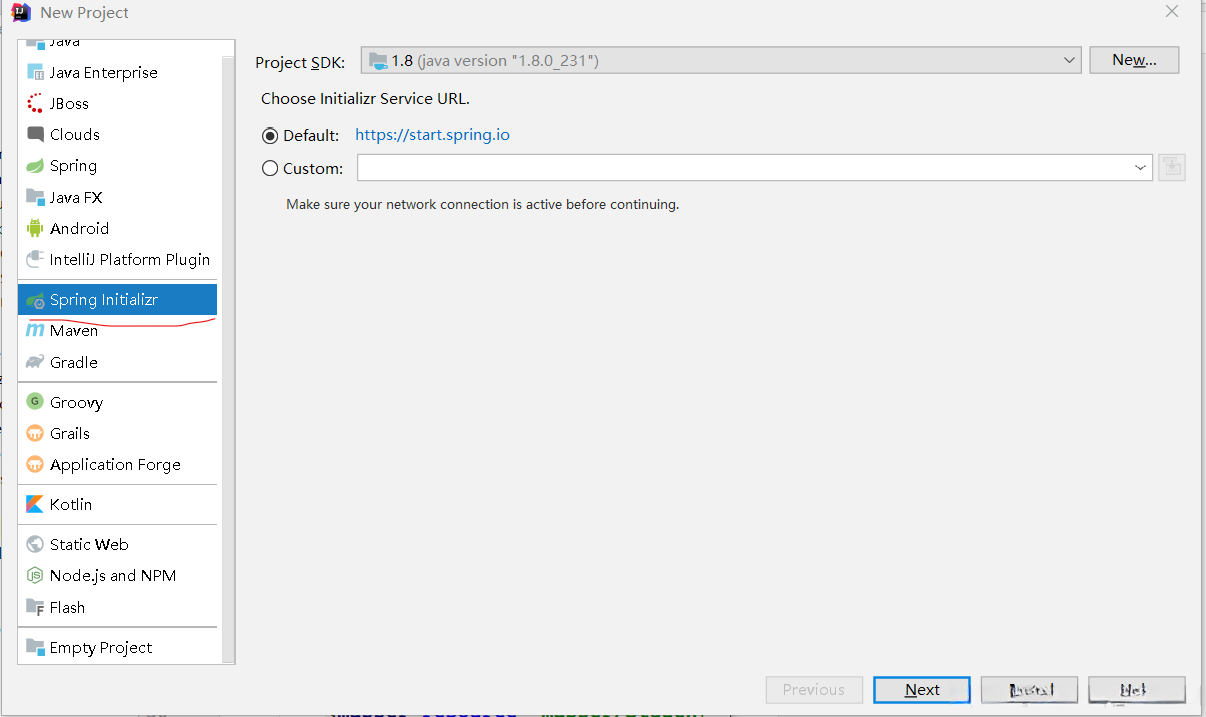Pick the Gradle list entry
The height and width of the screenshot is (717, 1206).
[117, 362]
